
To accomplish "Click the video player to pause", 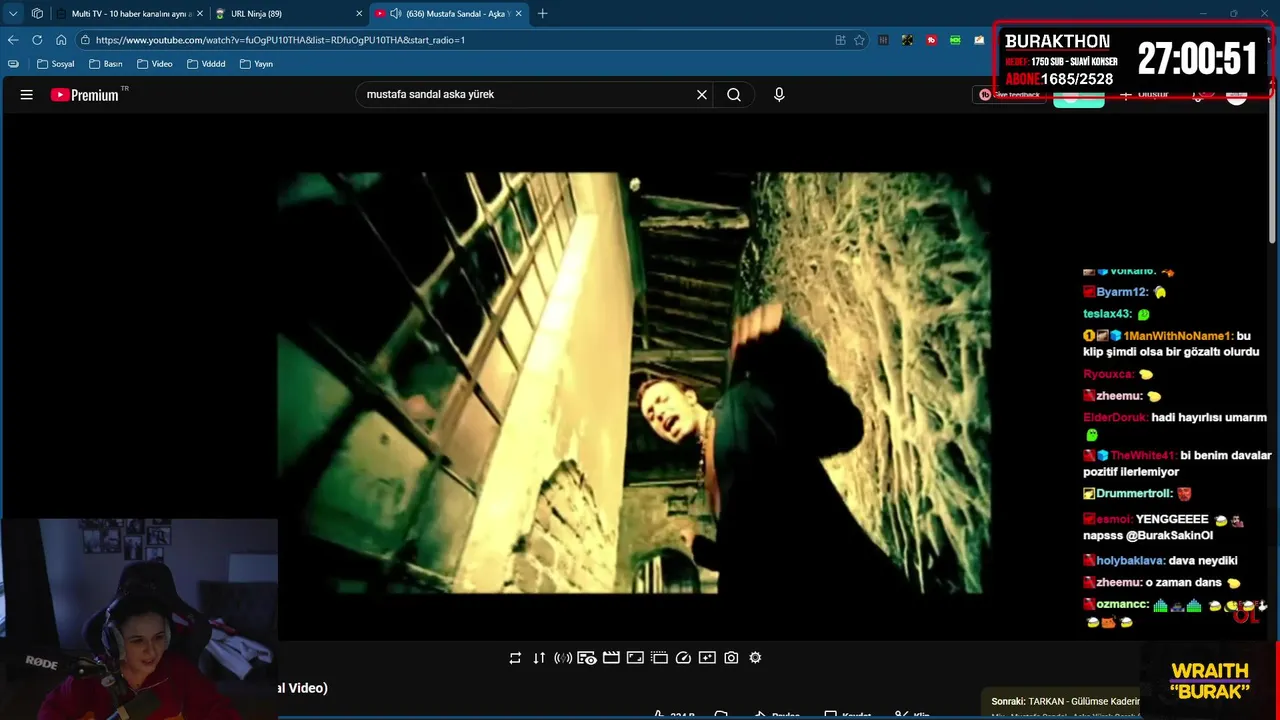I will (635, 383).
